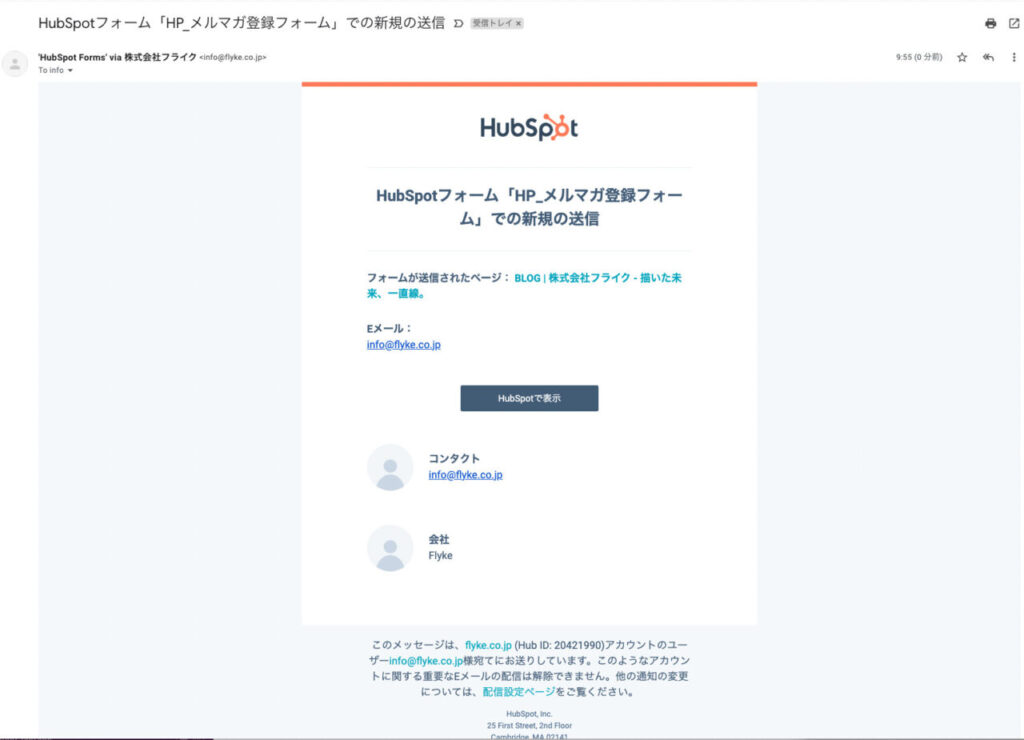Click the info@flyke.co.jp link under Eメール
This screenshot has height=740, width=1024.
[x=404, y=344]
